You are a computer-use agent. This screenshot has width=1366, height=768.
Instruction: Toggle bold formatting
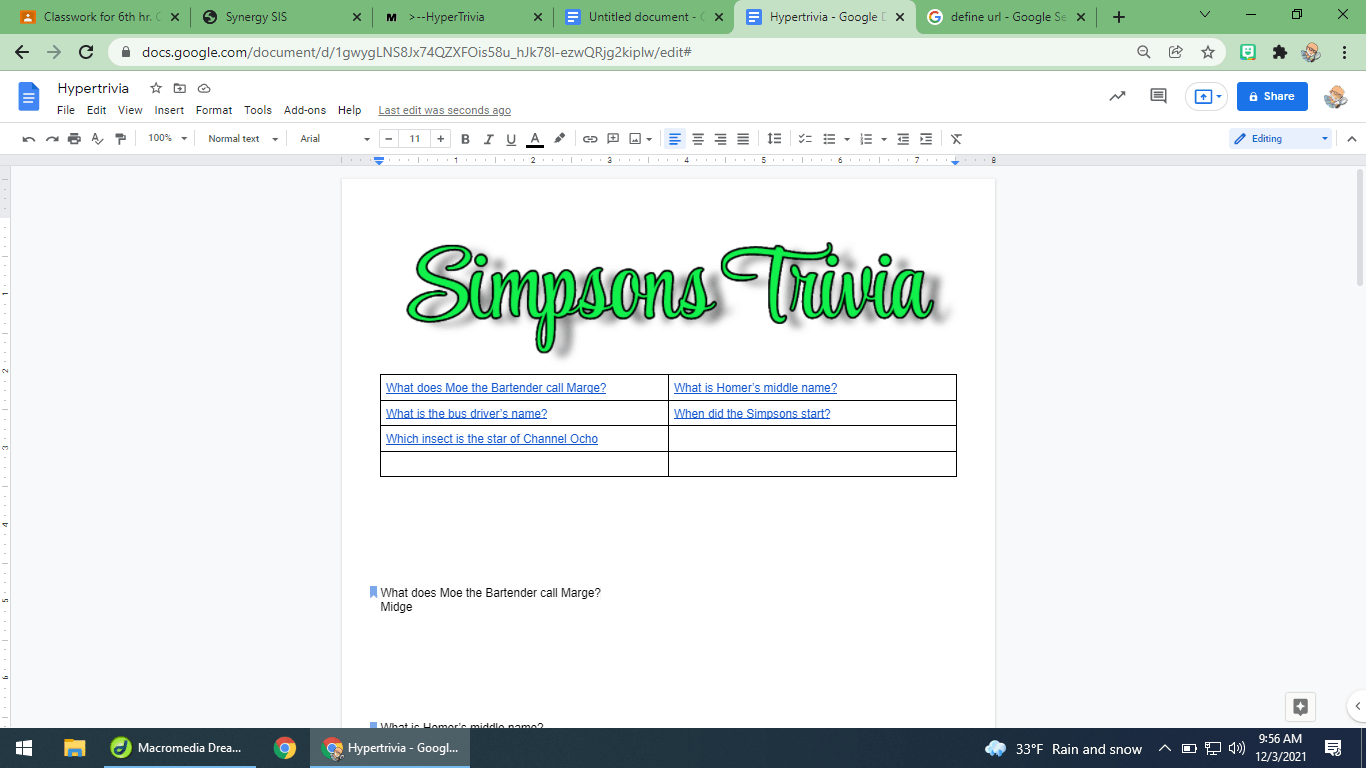coord(465,139)
